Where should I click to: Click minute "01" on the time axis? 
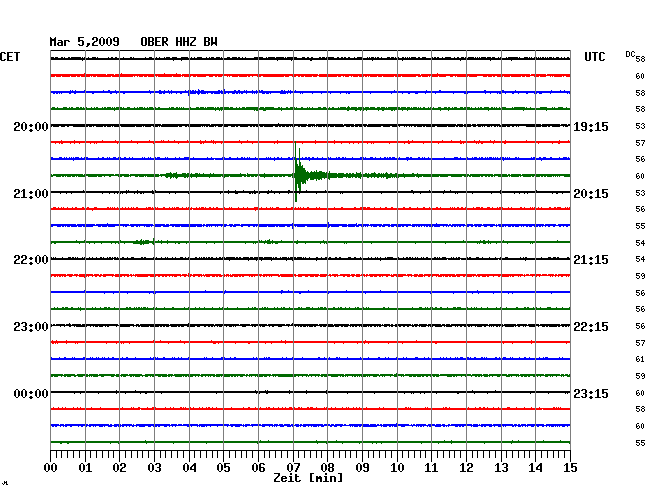pyautogui.click(x=85, y=467)
